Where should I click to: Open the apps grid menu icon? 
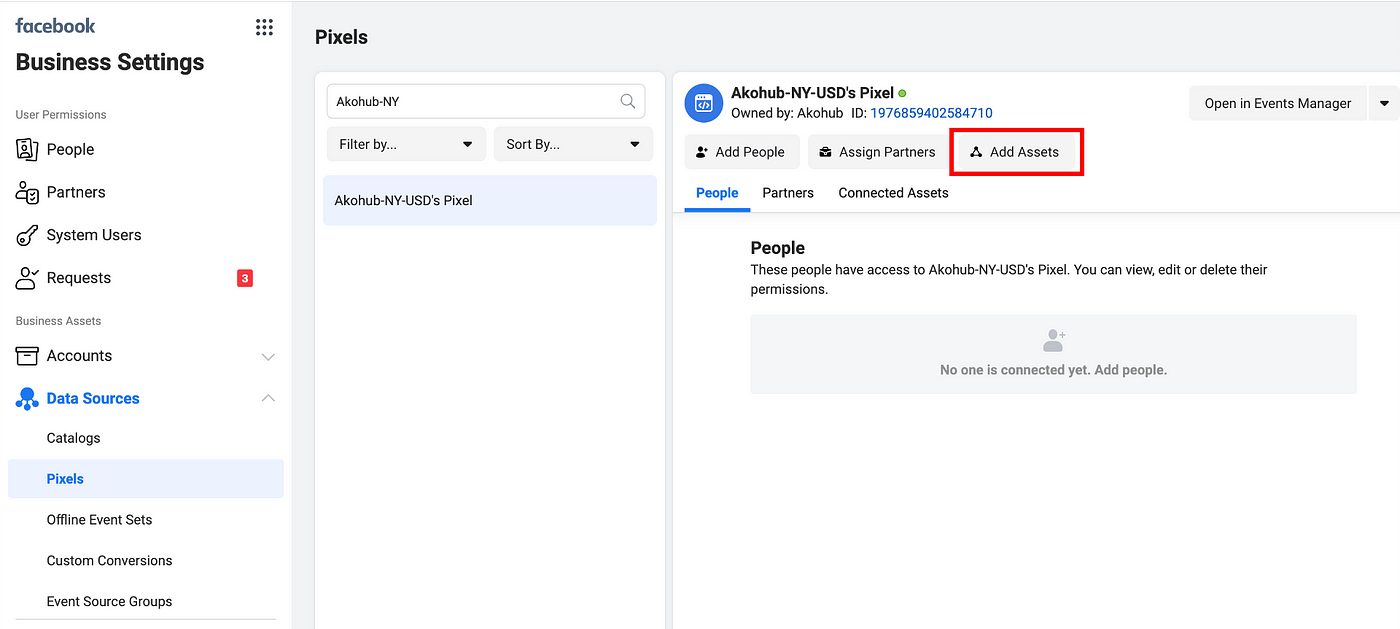tap(264, 27)
